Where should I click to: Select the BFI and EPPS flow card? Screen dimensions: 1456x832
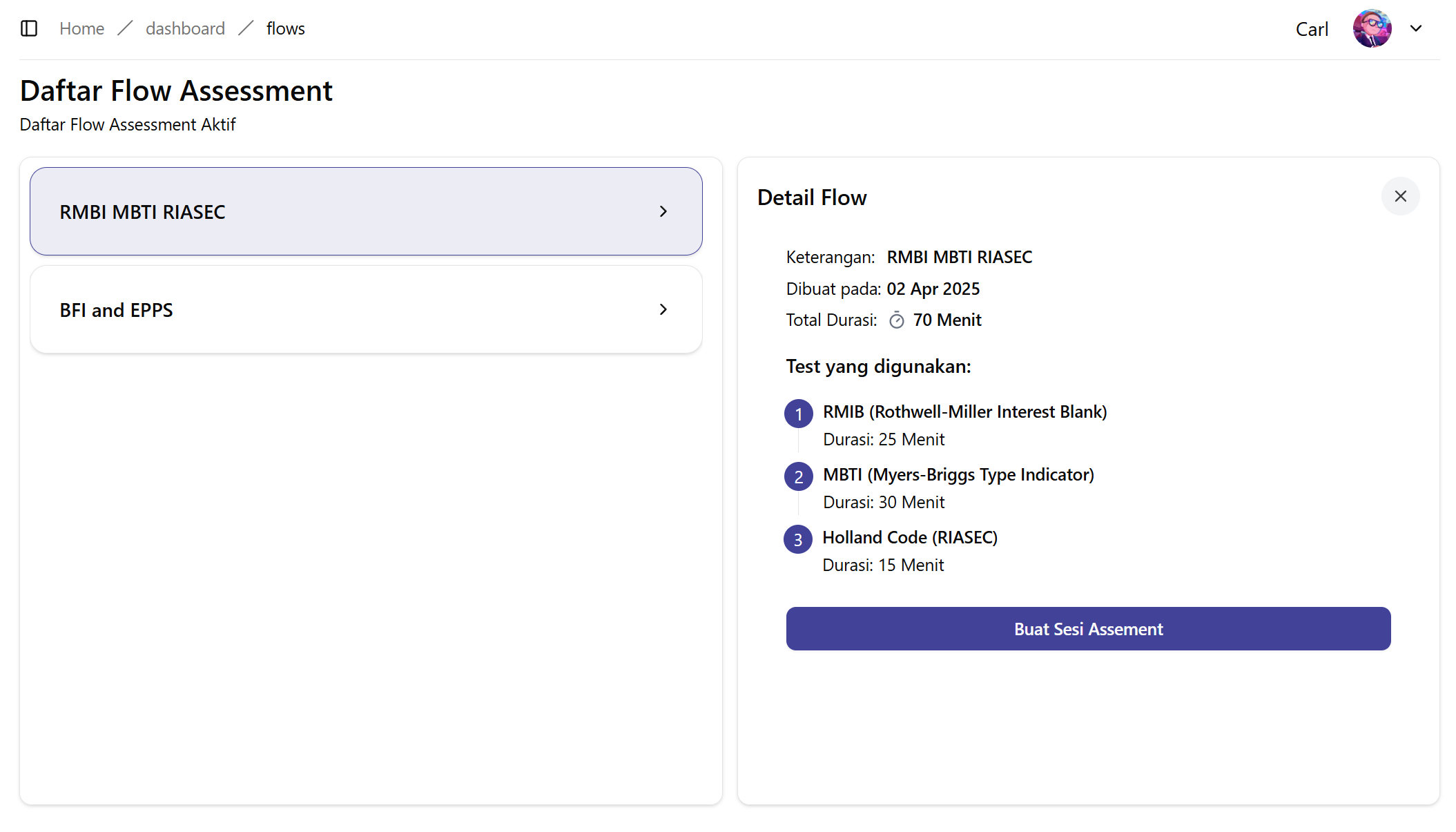click(366, 309)
